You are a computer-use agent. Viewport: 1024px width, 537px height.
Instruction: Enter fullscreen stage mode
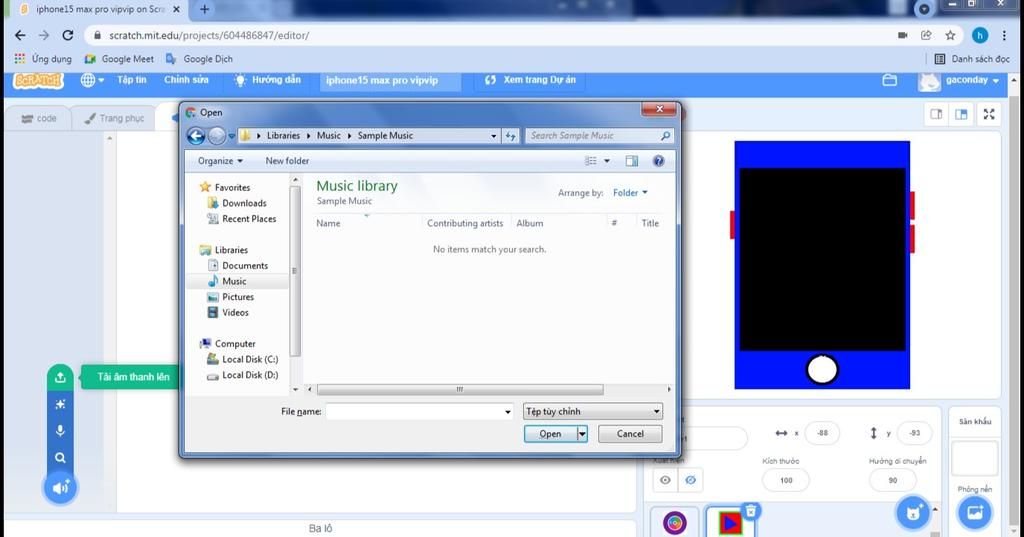989,114
